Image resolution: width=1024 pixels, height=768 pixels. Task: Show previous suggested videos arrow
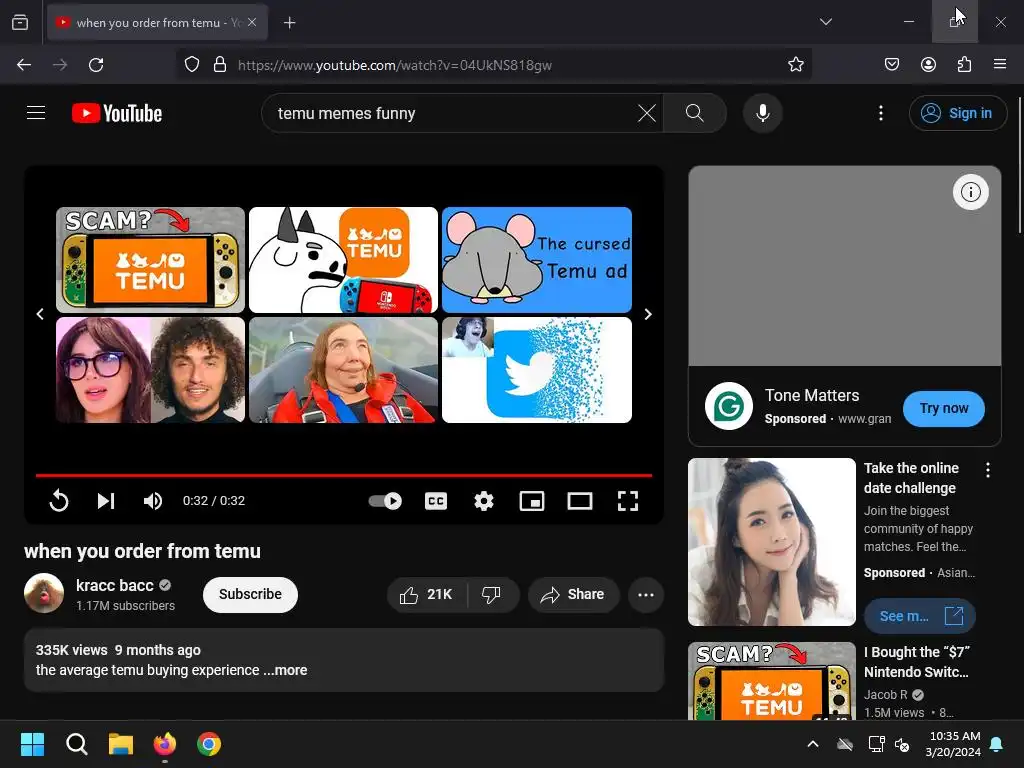pyautogui.click(x=40, y=314)
